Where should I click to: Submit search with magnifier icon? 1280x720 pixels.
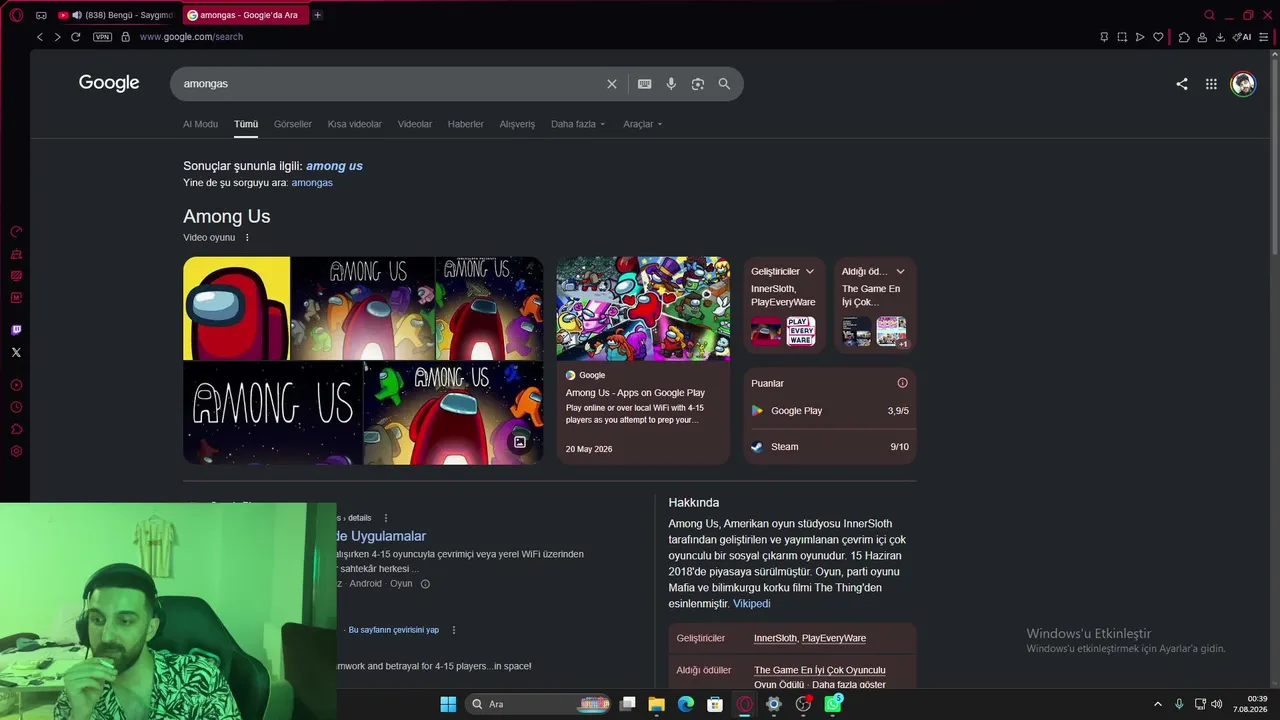(x=724, y=84)
